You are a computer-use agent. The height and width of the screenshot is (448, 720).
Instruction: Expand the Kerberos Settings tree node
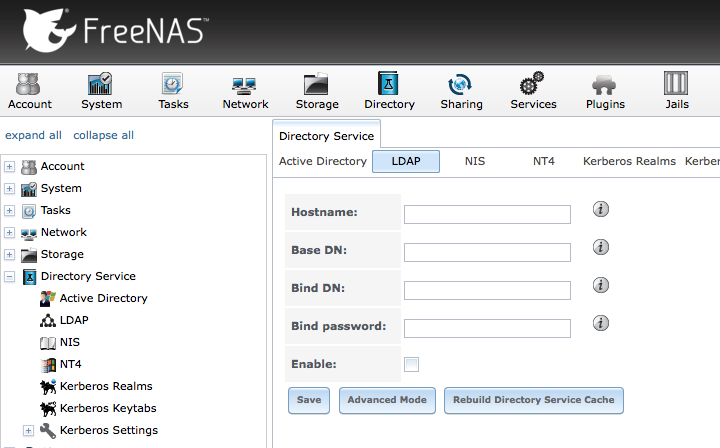point(28,431)
